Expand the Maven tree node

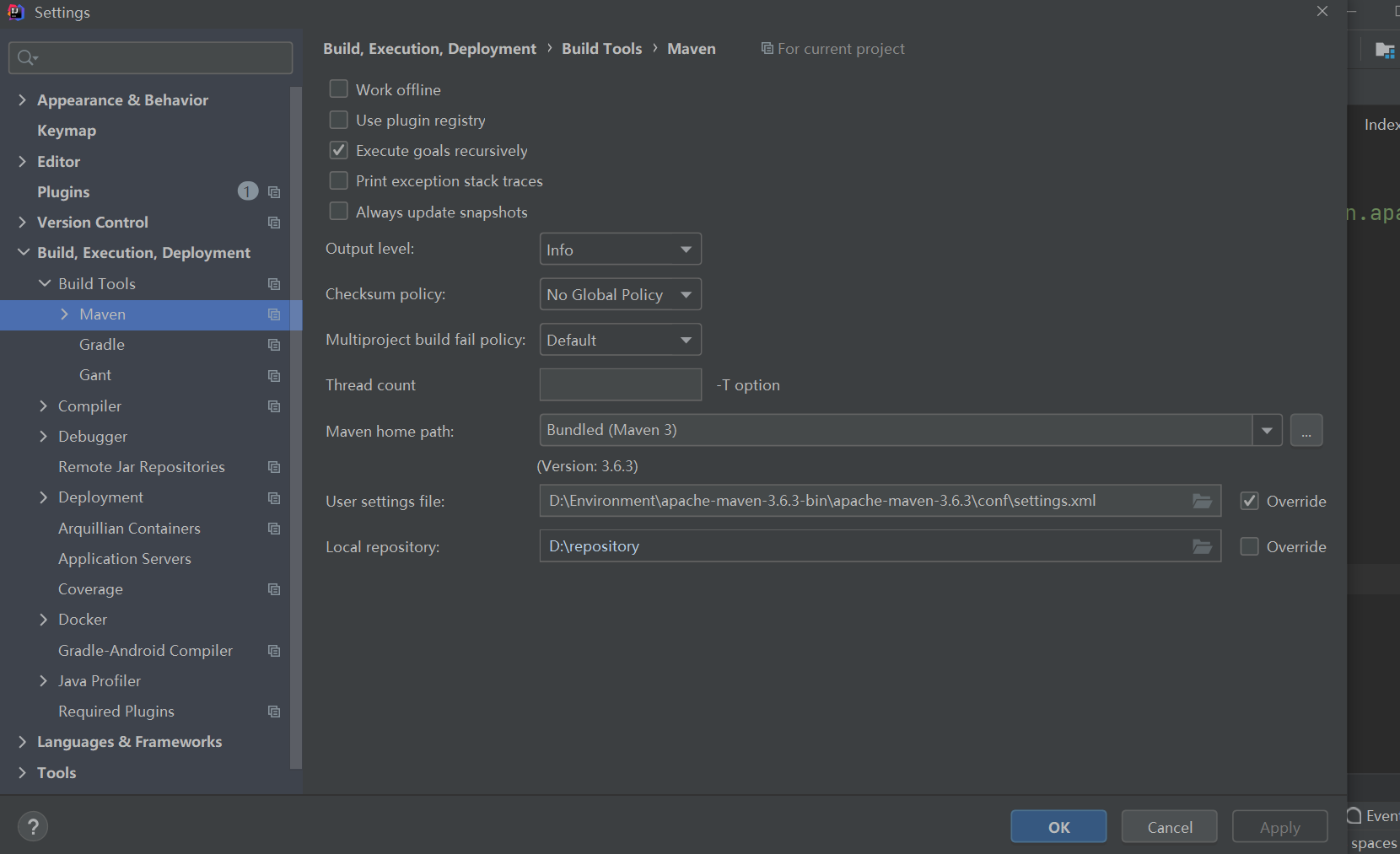[65, 314]
